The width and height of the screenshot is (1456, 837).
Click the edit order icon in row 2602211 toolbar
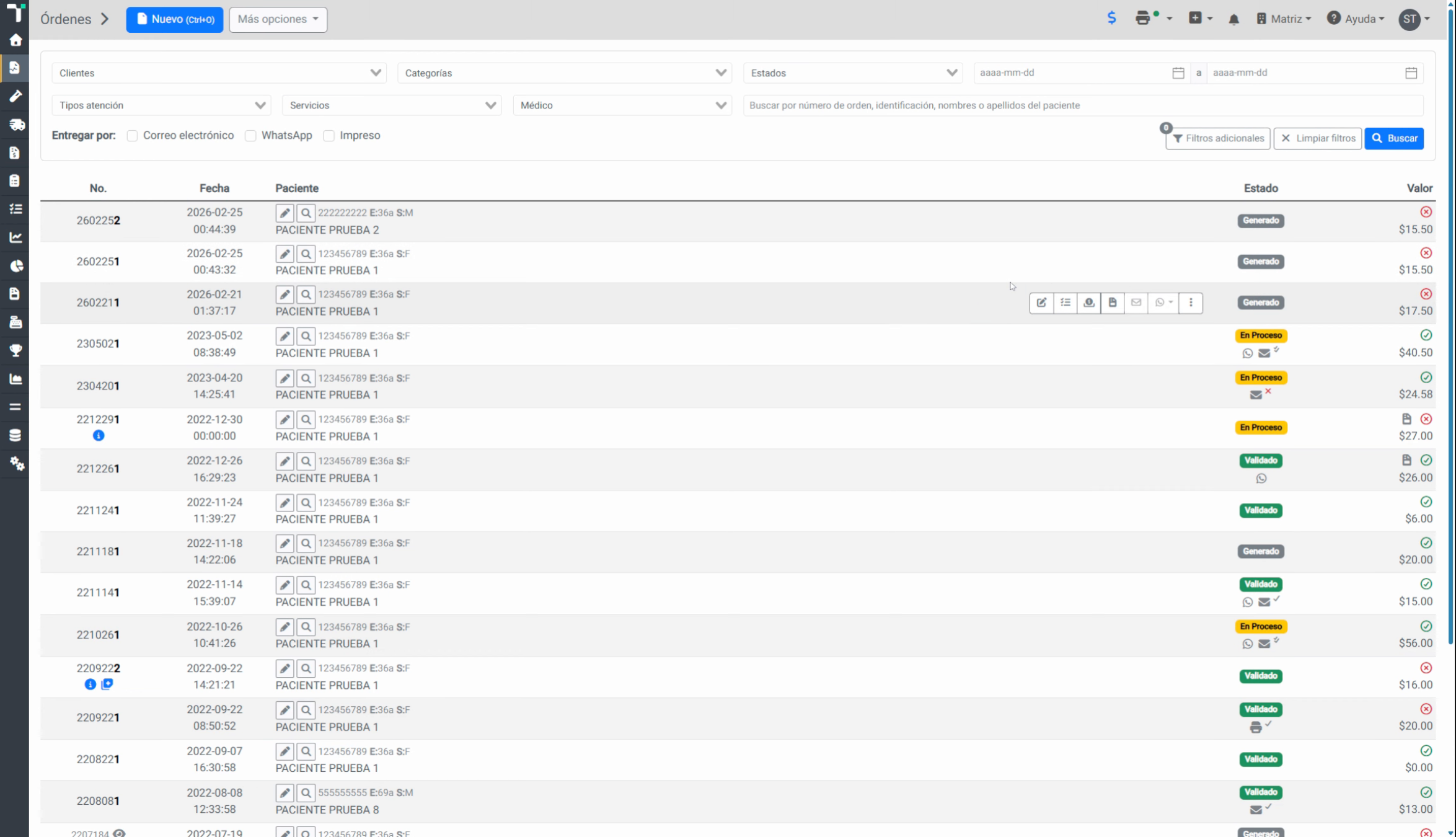[1041, 303]
